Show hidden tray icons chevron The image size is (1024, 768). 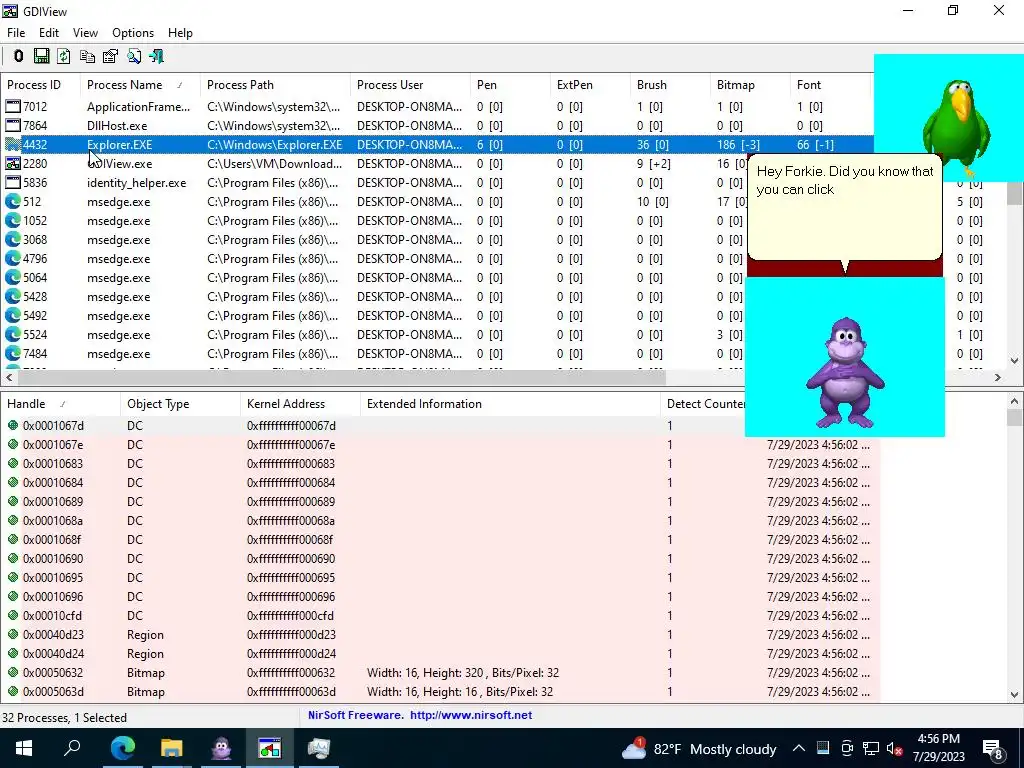[x=799, y=749]
